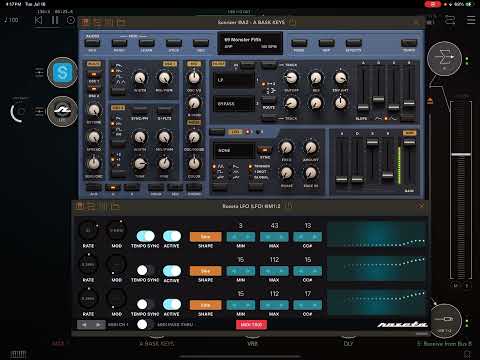Pause playback in the transport bar

[55, 20]
